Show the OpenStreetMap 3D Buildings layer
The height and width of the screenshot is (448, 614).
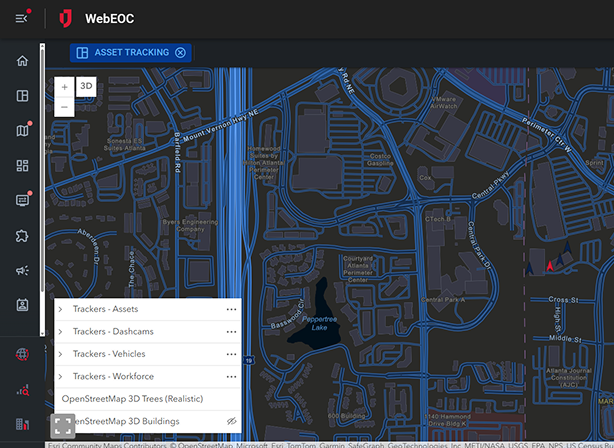[231, 422]
